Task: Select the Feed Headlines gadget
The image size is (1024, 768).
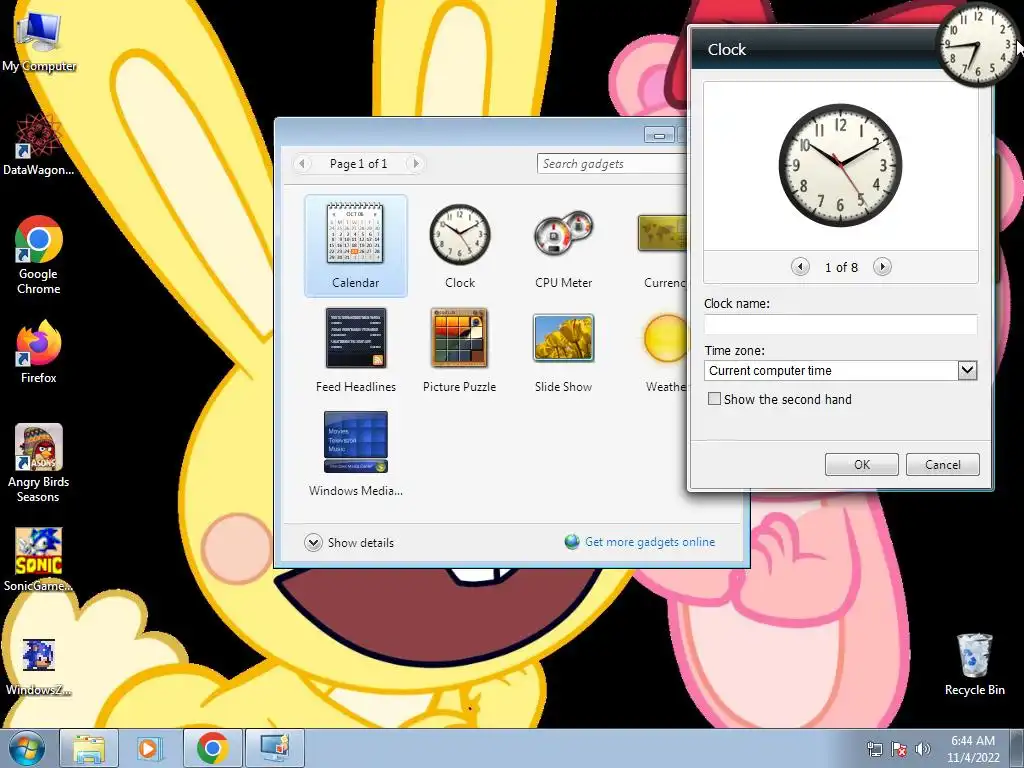Action: pos(355,350)
